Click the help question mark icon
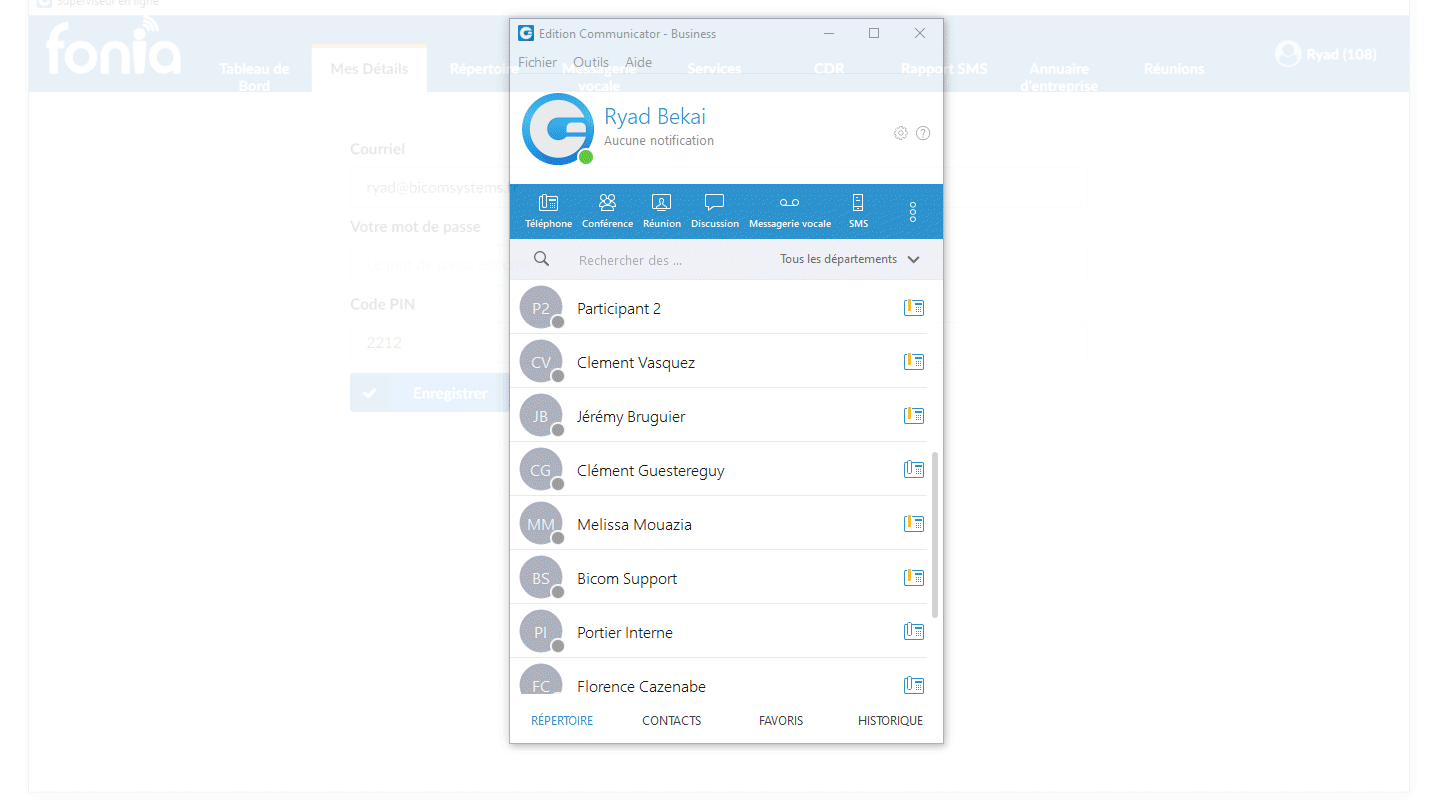 coord(923,133)
